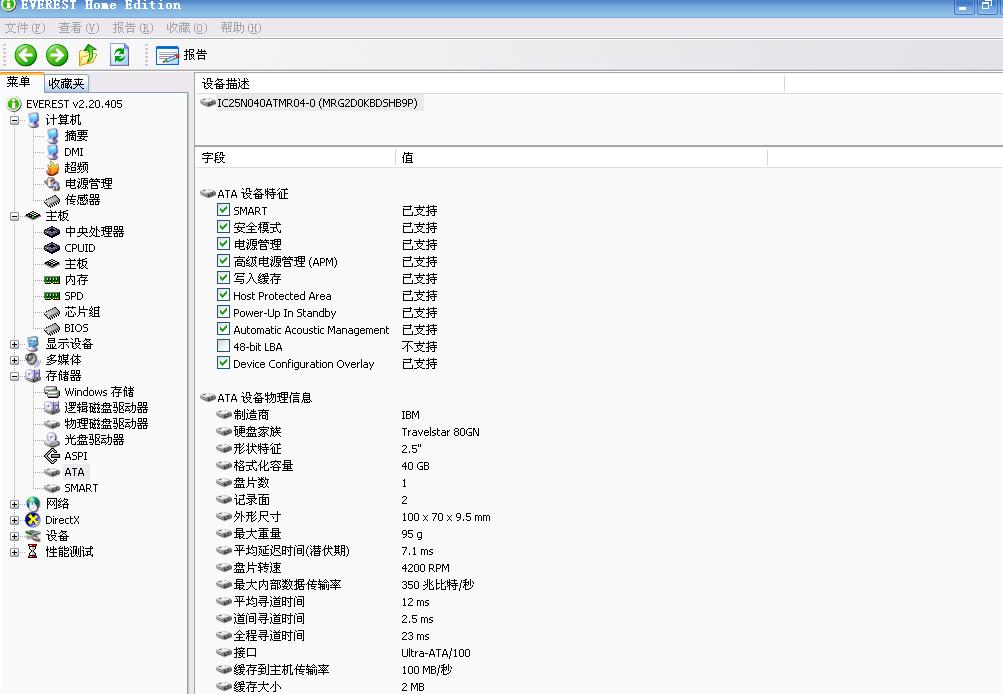
Task: Switch to the 收藏夹 tab
Action: (x=67, y=84)
